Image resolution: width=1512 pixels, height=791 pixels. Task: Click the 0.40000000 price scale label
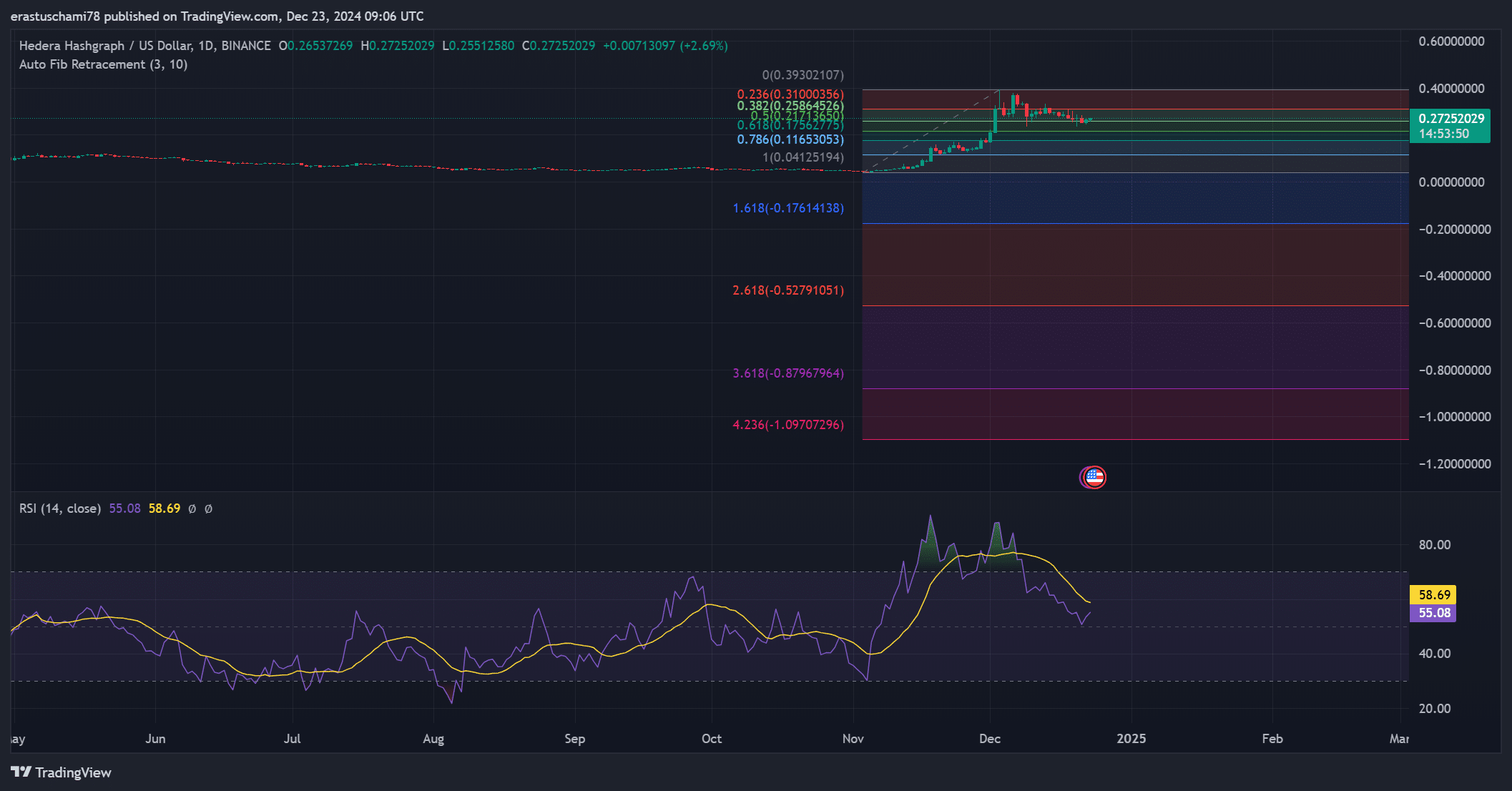point(1451,89)
